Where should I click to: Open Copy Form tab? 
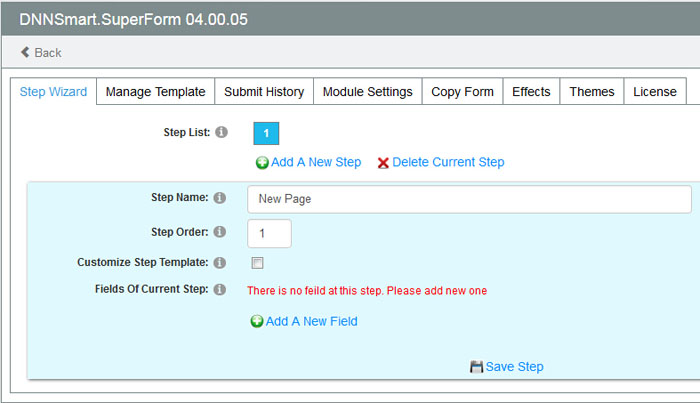tap(462, 91)
